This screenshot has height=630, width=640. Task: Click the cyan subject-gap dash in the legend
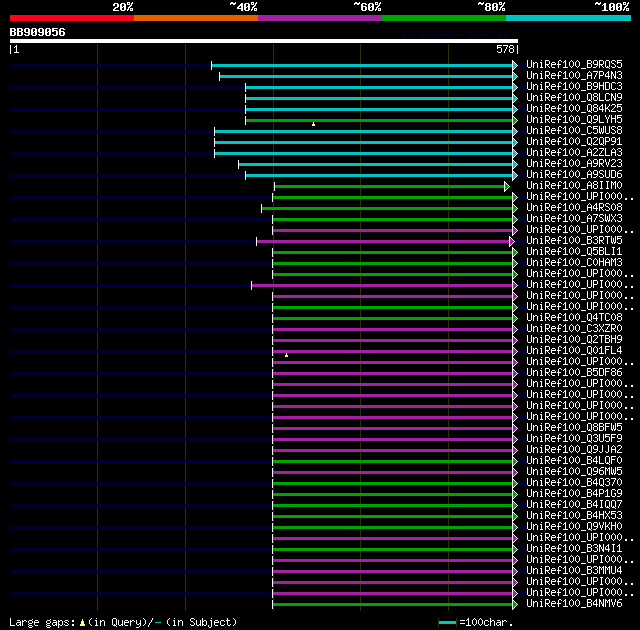click(158, 623)
